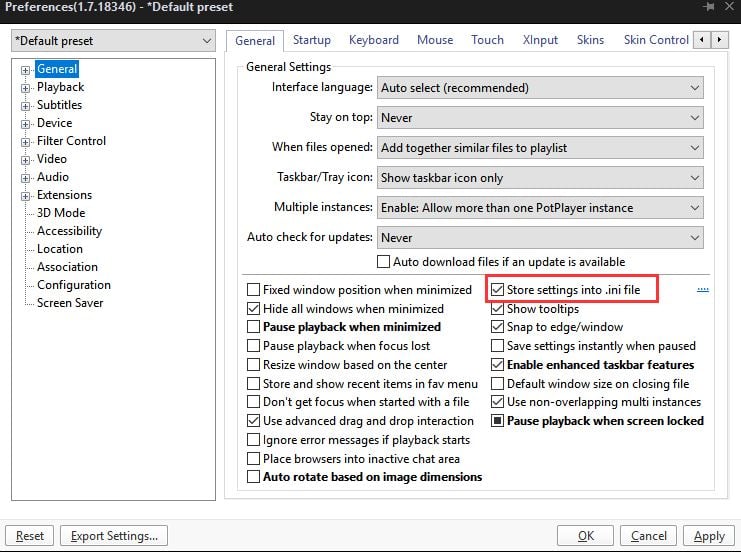The image size is (741, 552).
Task: Switch to the Startup tab
Action: 311,40
